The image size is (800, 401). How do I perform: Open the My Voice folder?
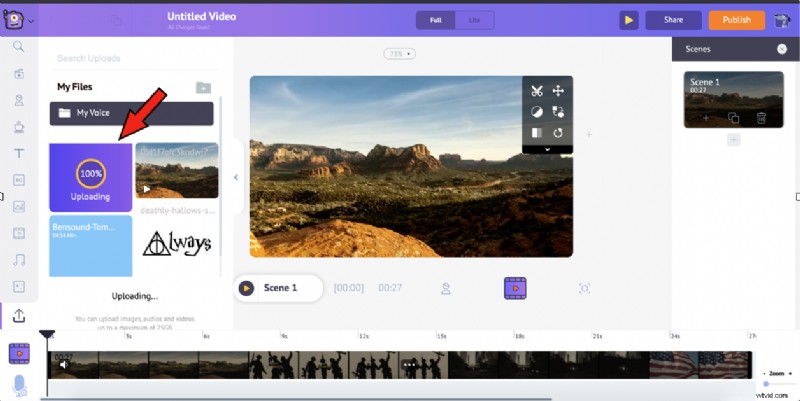(x=131, y=113)
